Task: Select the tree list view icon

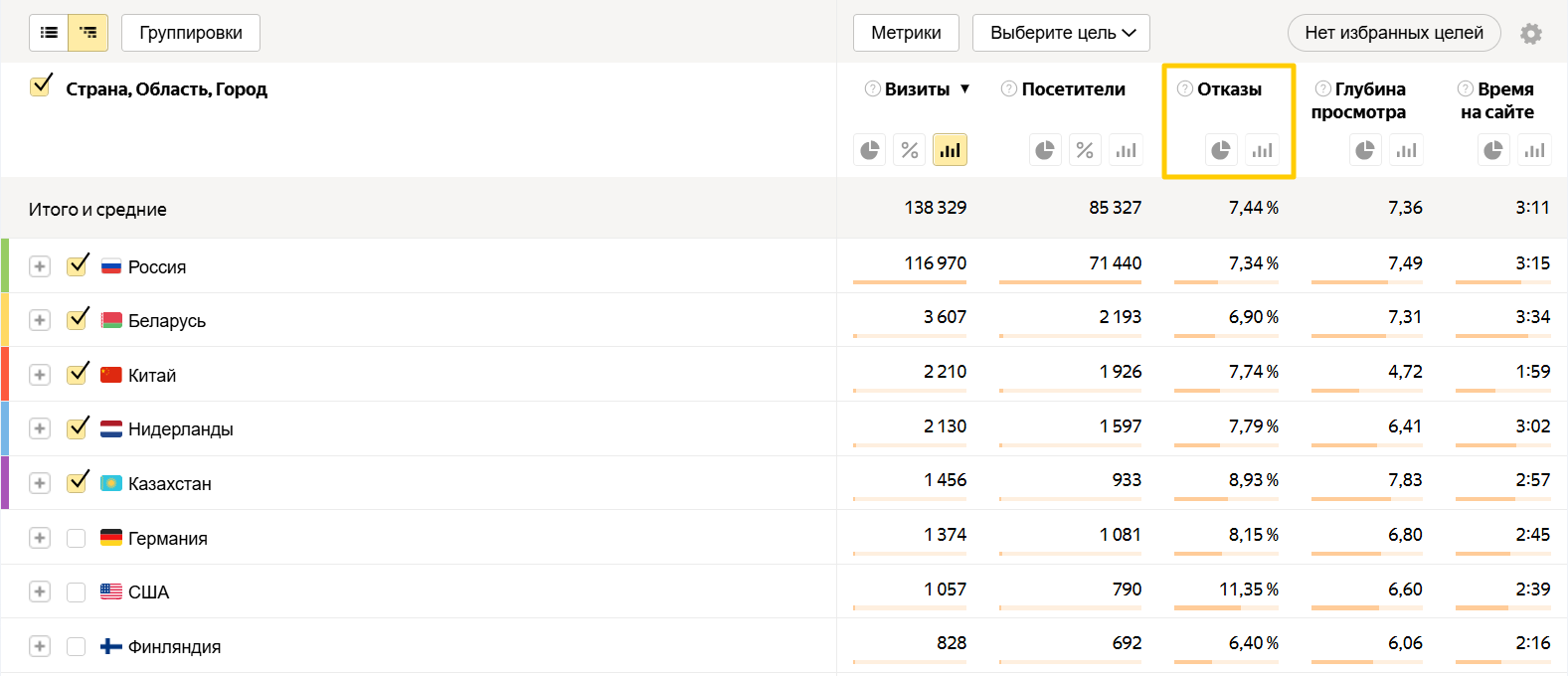Action: [88, 33]
